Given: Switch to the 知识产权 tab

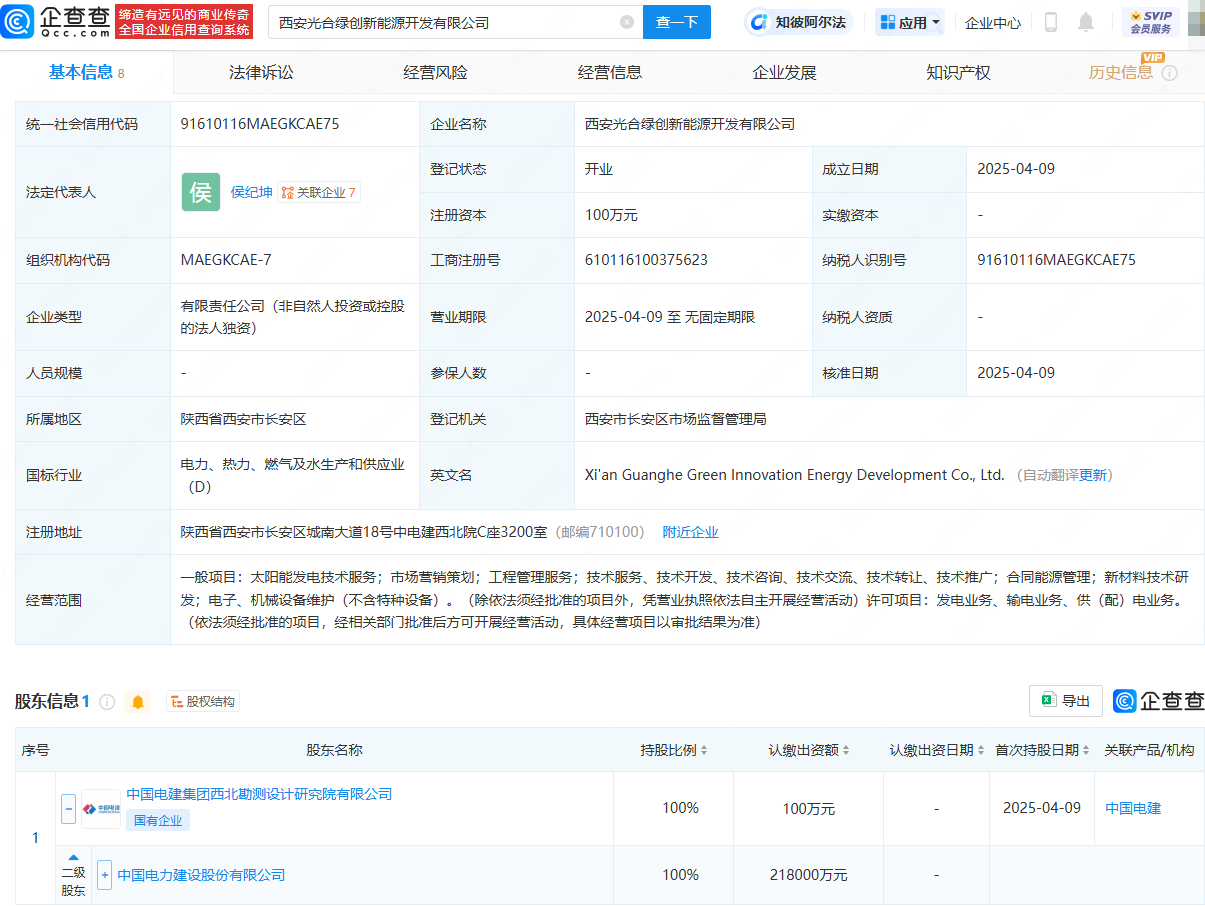Looking at the screenshot, I should (x=958, y=72).
